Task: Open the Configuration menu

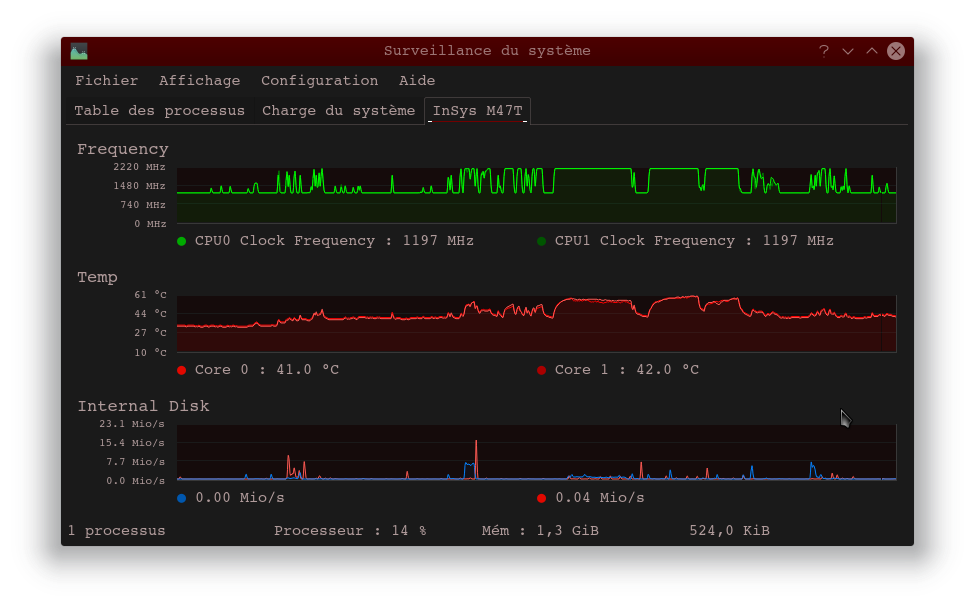Action: tap(320, 81)
